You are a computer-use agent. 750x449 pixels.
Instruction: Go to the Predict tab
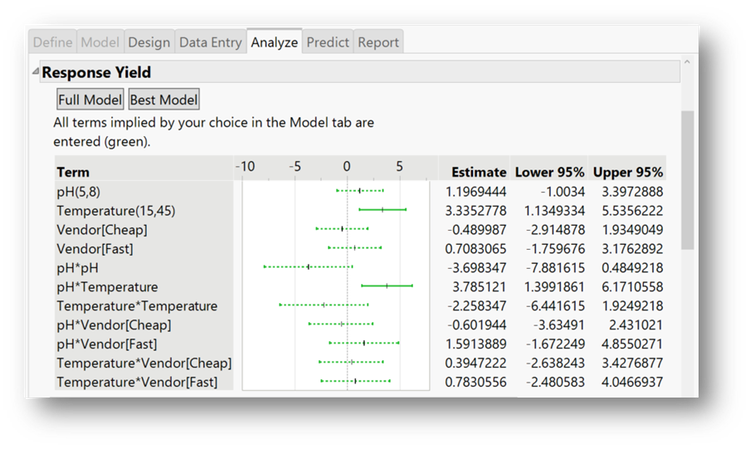coord(327,42)
